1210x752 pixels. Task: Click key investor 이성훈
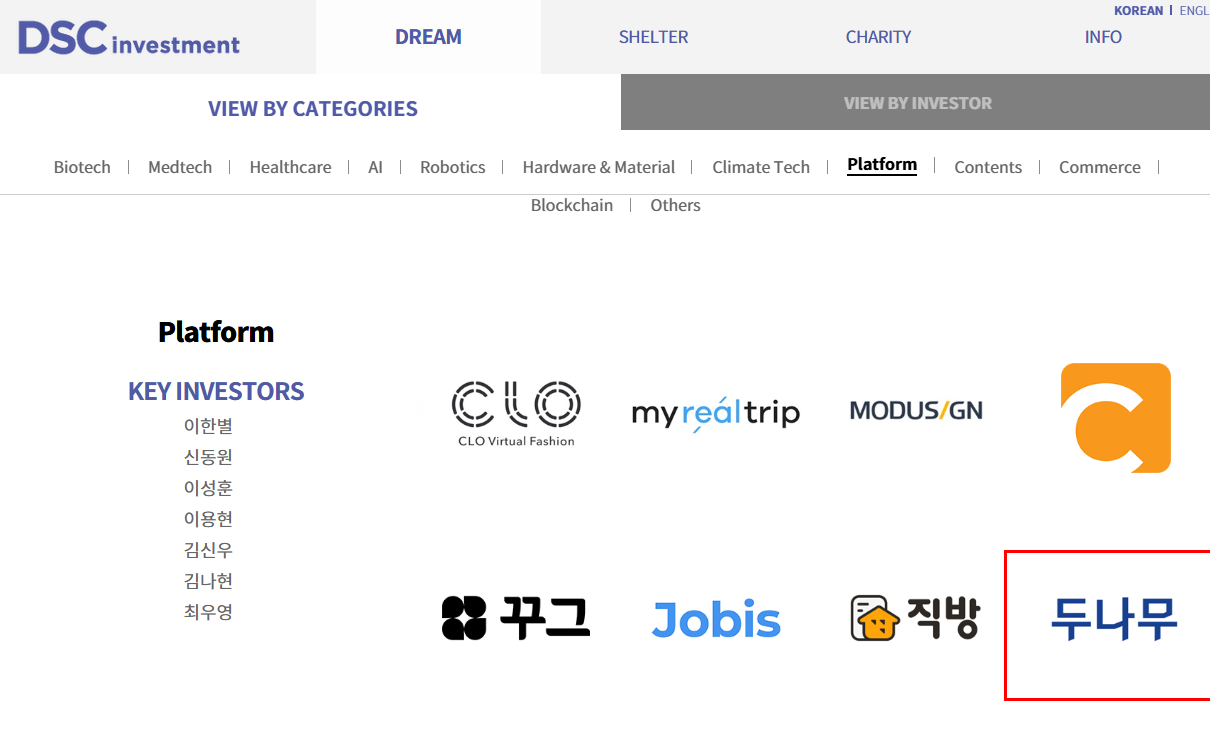tap(208, 488)
